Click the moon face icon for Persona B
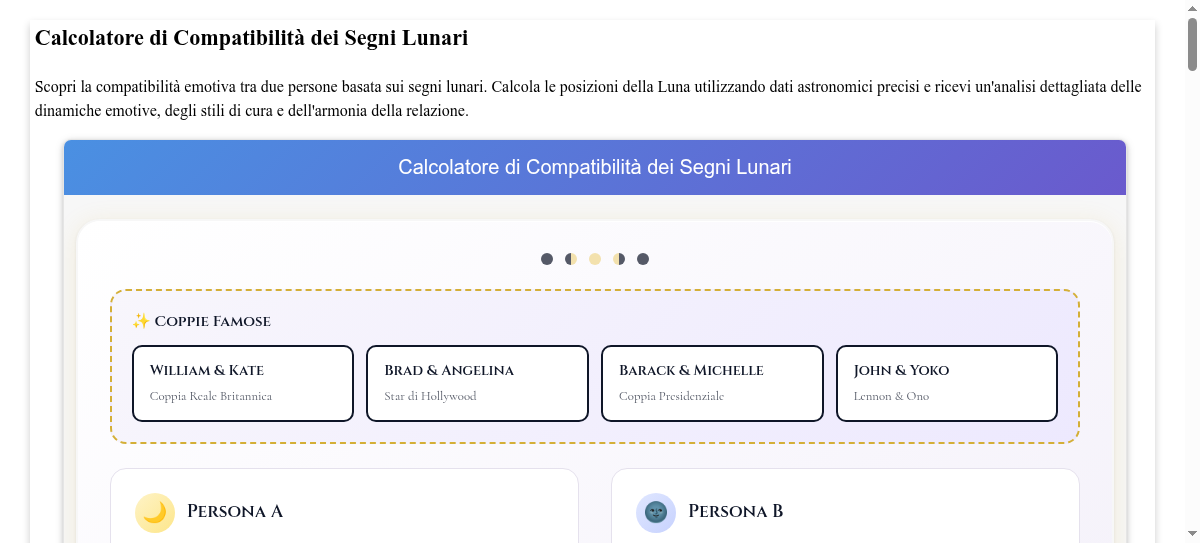 656,513
